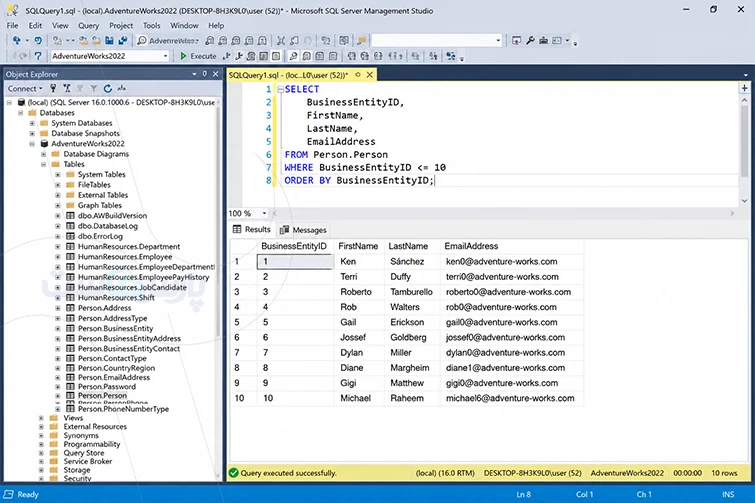The height and width of the screenshot is (503, 755).
Task: Click the FirstName column header
Action: tap(359, 246)
